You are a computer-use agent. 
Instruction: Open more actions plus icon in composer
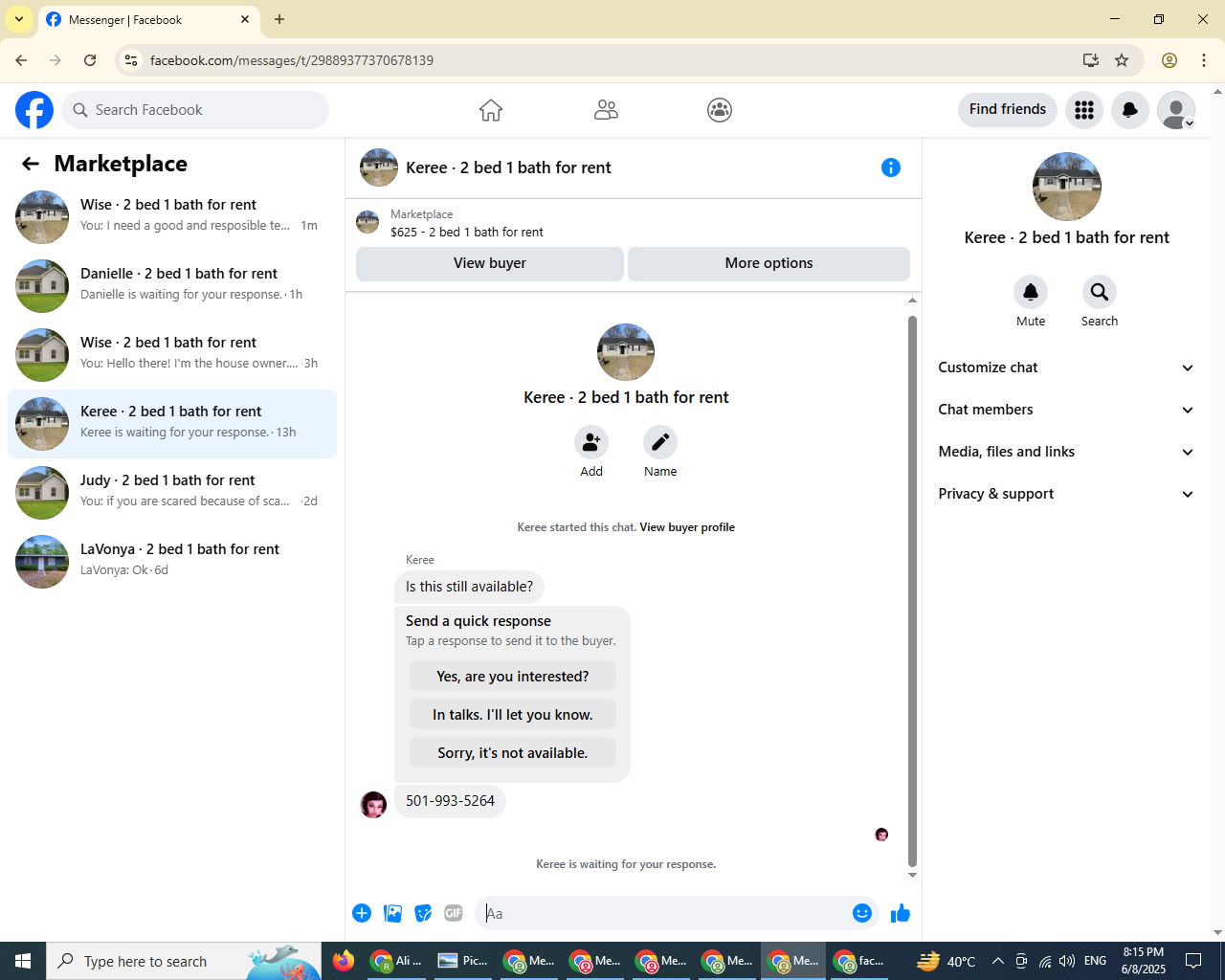point(362,913)
